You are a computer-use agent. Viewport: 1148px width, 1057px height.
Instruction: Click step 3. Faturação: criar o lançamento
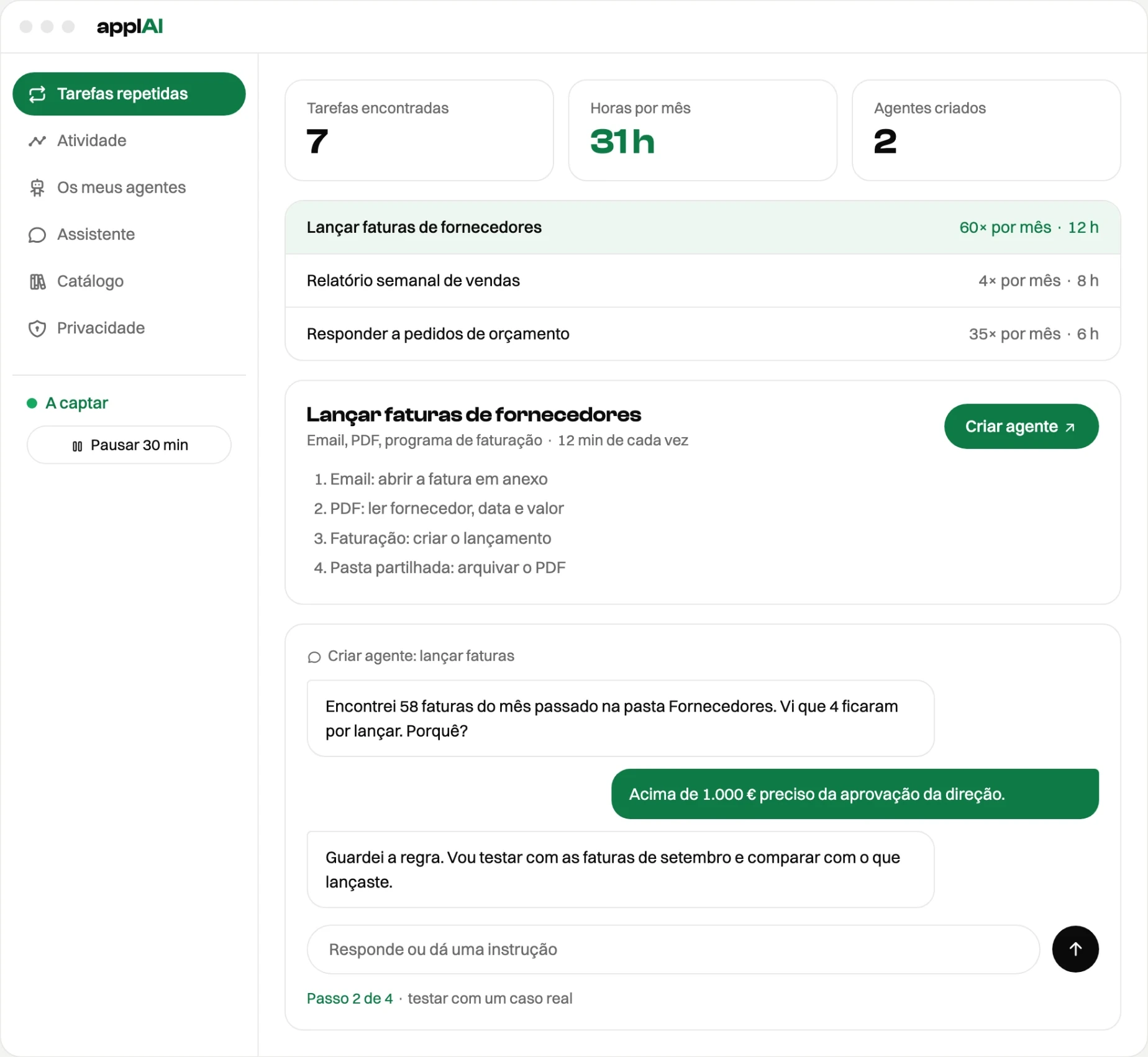tap(432, 538)
